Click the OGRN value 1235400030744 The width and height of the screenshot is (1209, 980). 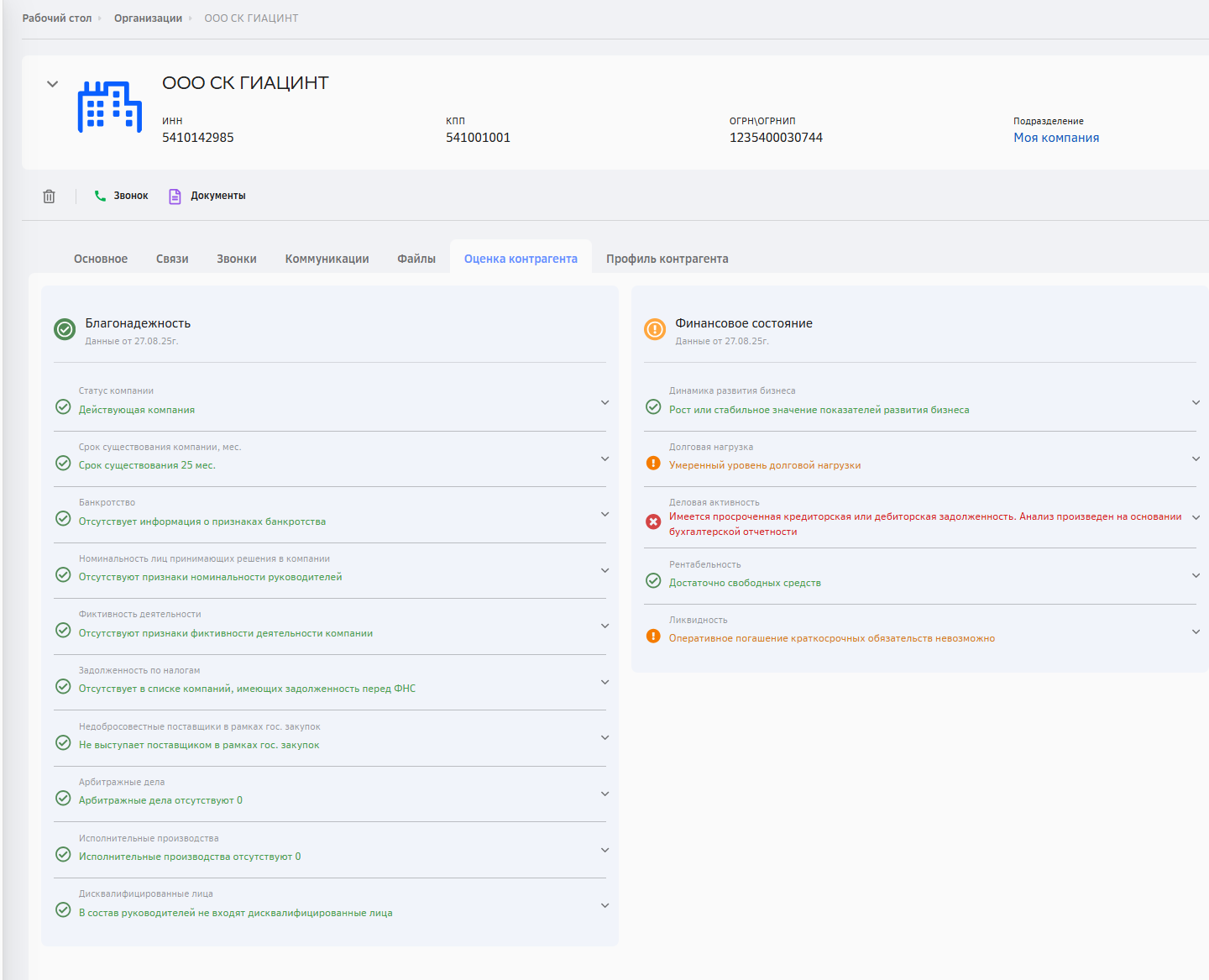point(776,138)
